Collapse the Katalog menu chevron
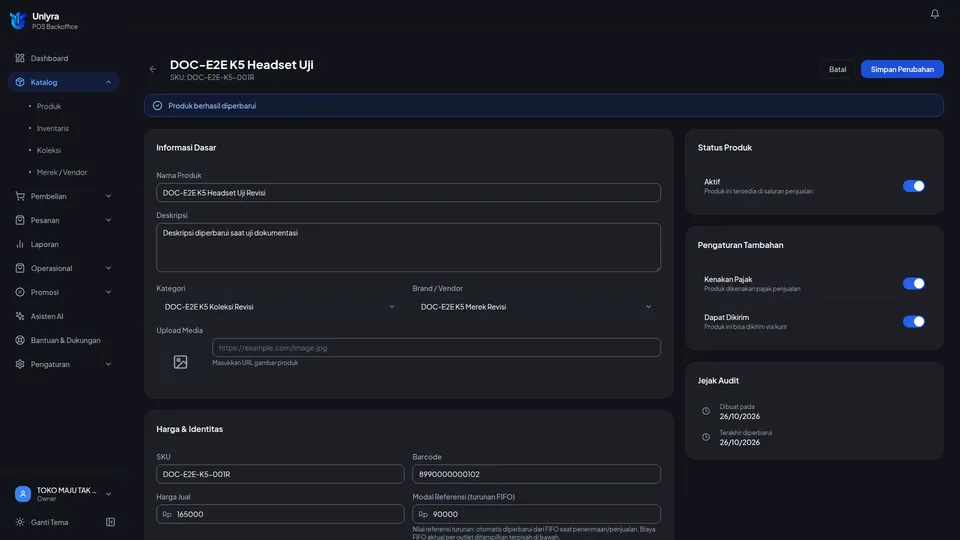The image size is (960, 540). (108, 82)
